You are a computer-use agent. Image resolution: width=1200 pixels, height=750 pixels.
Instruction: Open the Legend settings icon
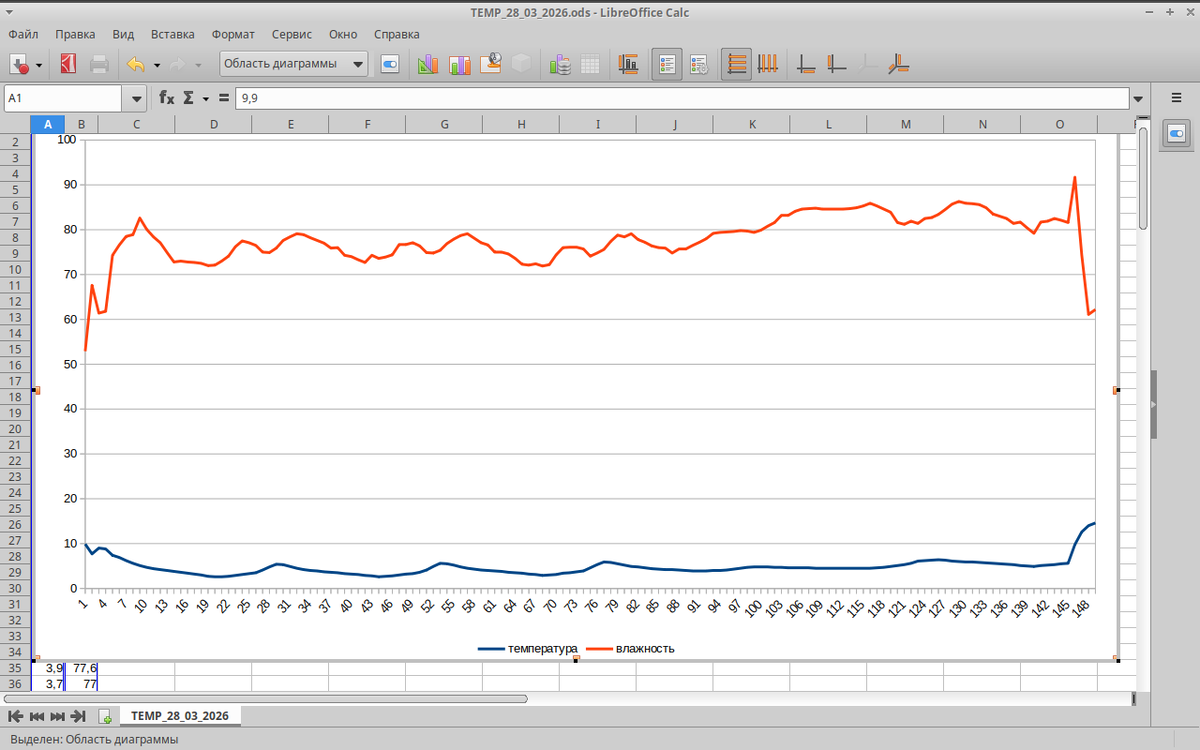pos(699,65)
